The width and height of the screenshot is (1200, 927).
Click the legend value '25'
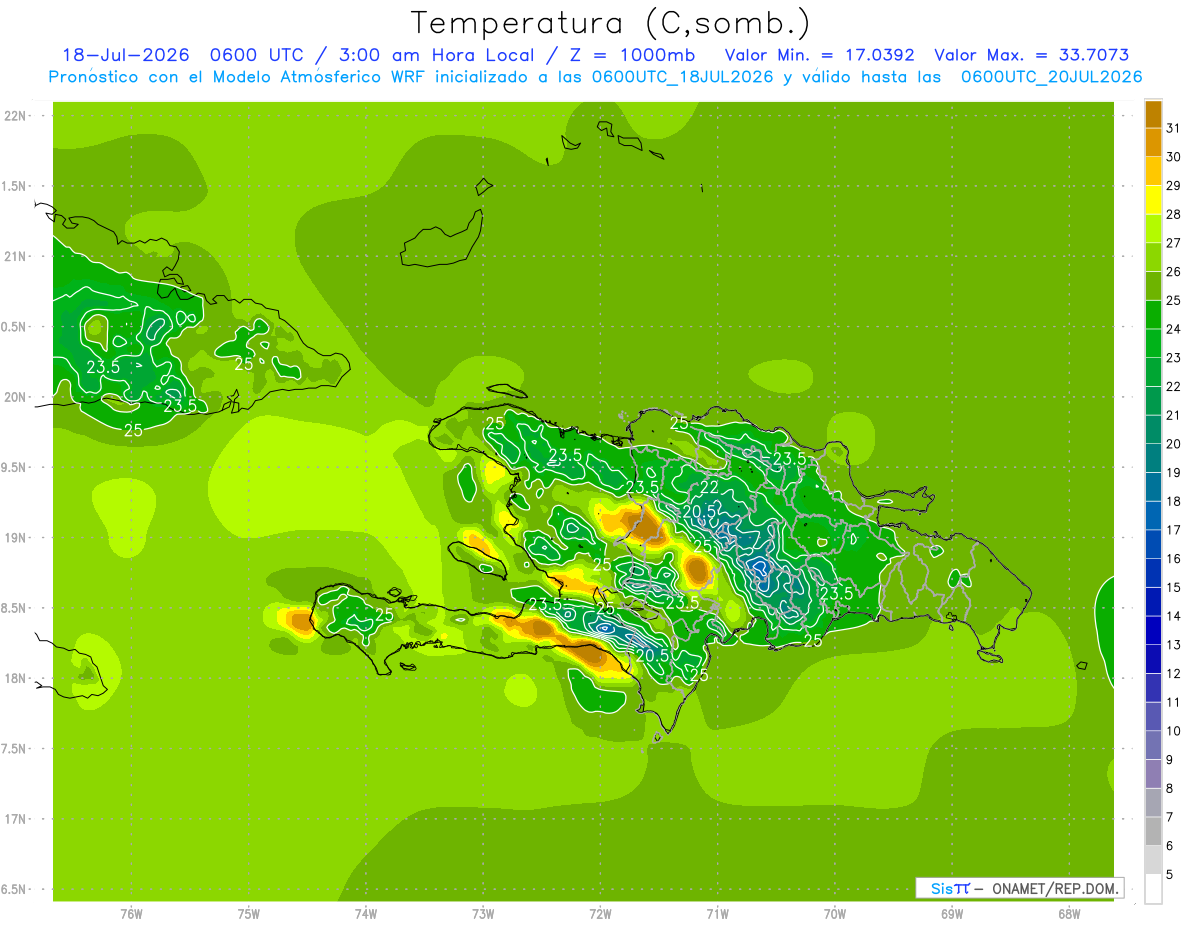tap(1174, 300)
